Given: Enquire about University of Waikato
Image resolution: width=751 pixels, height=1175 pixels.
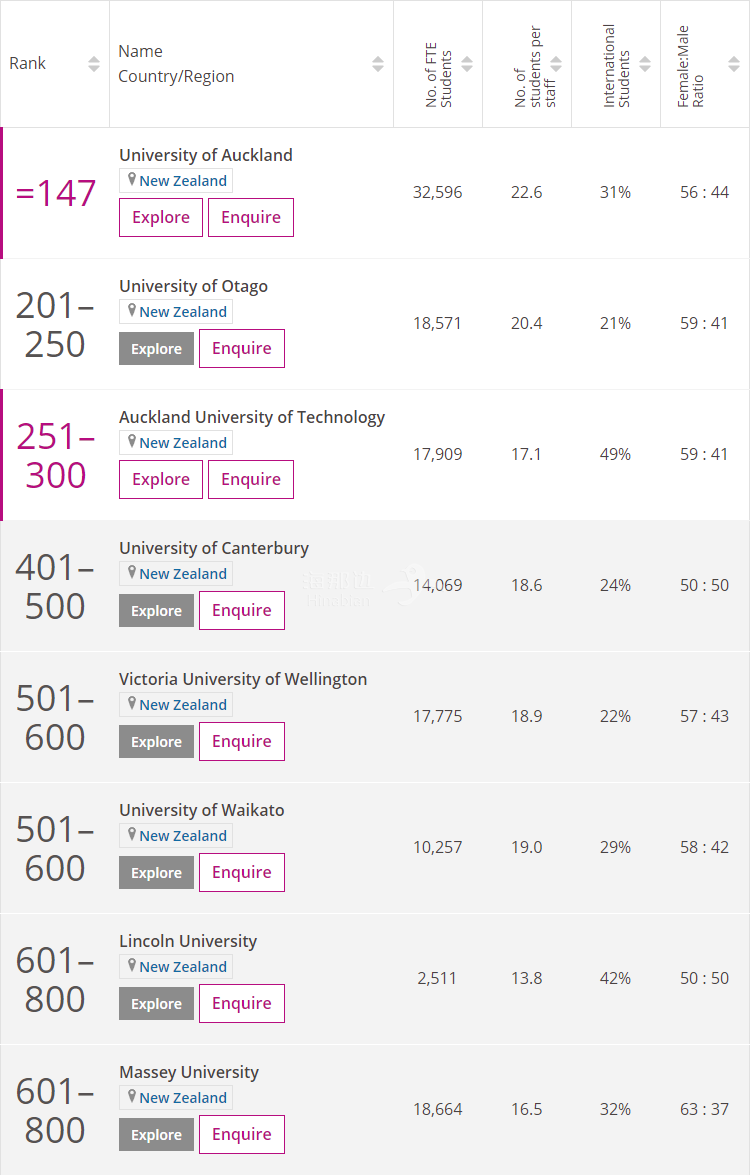Looking at the screenshot, I should tap(242, 872).
